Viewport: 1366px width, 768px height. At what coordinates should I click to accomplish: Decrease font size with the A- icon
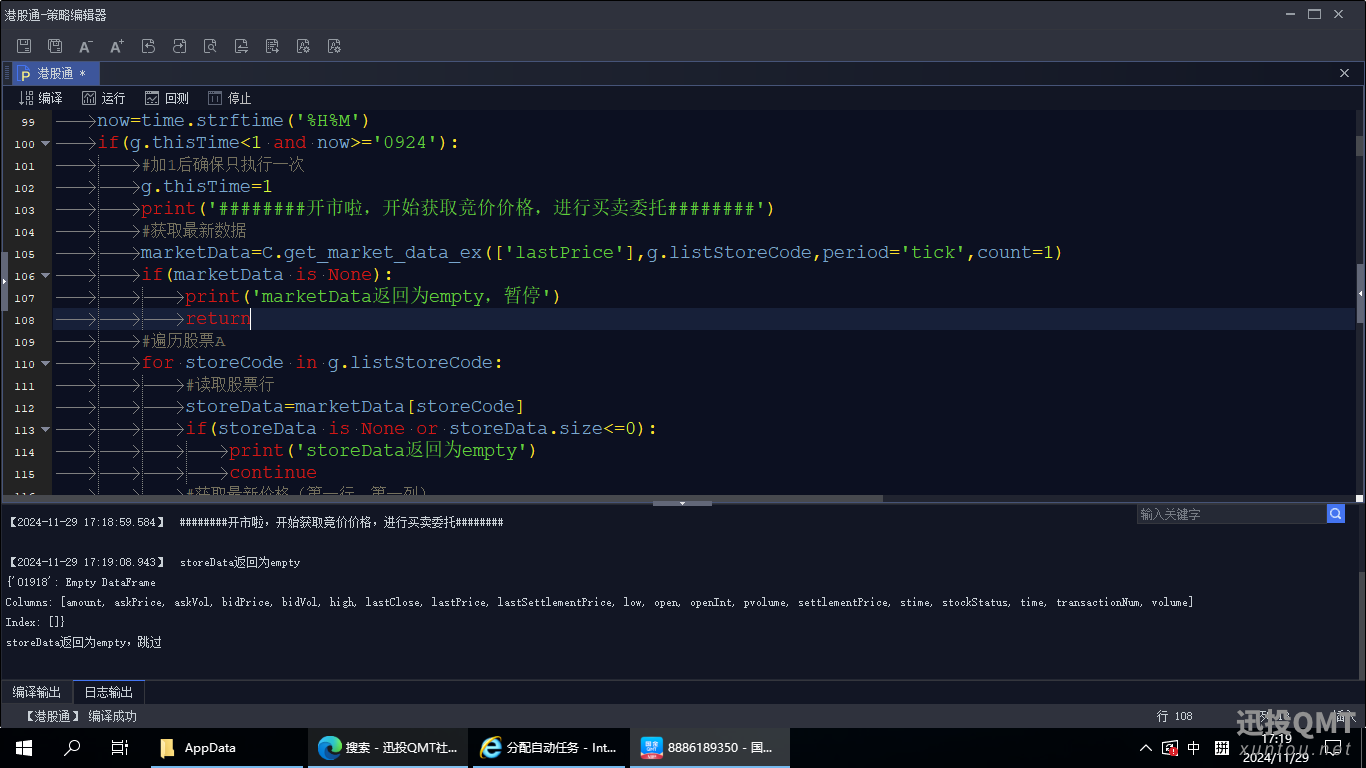coord(86,46)
